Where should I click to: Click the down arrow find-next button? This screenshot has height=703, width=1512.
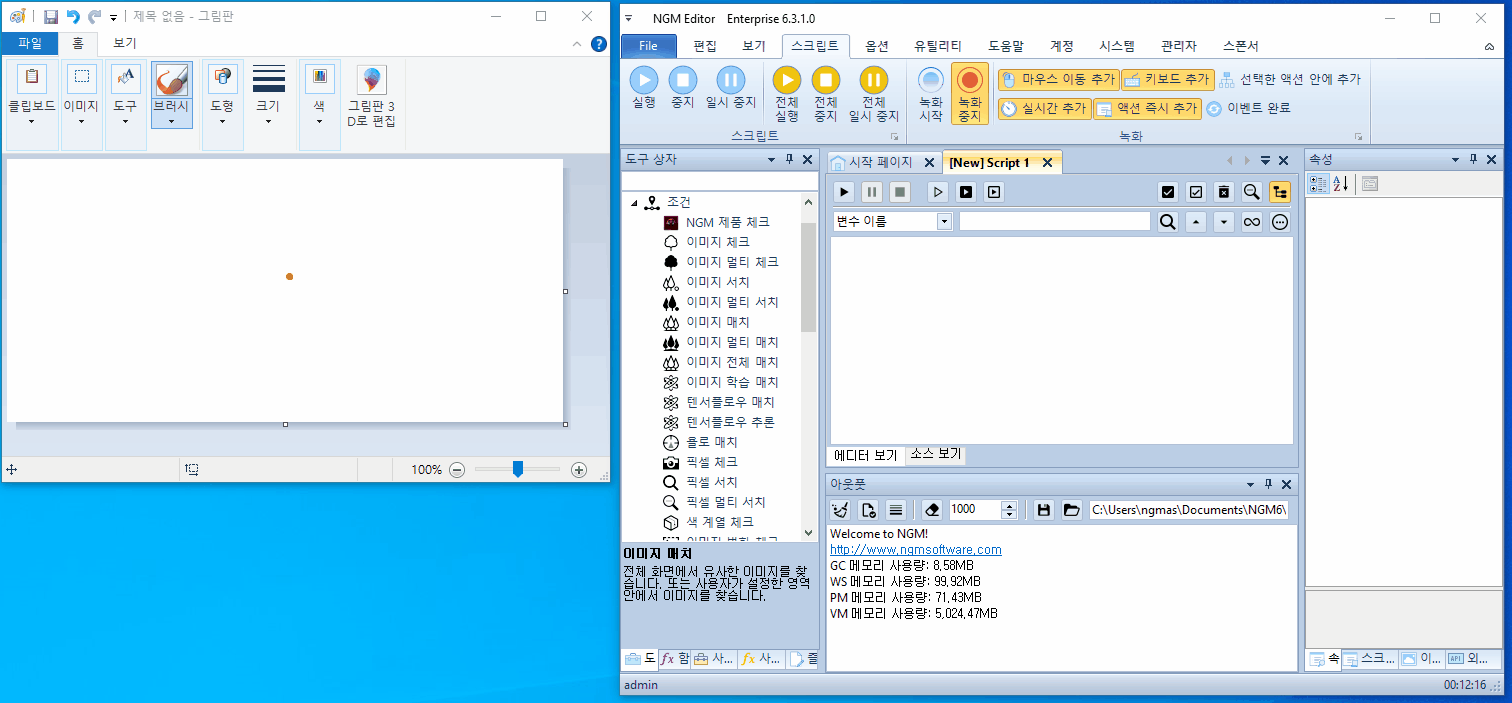[x=1223, y=222]
